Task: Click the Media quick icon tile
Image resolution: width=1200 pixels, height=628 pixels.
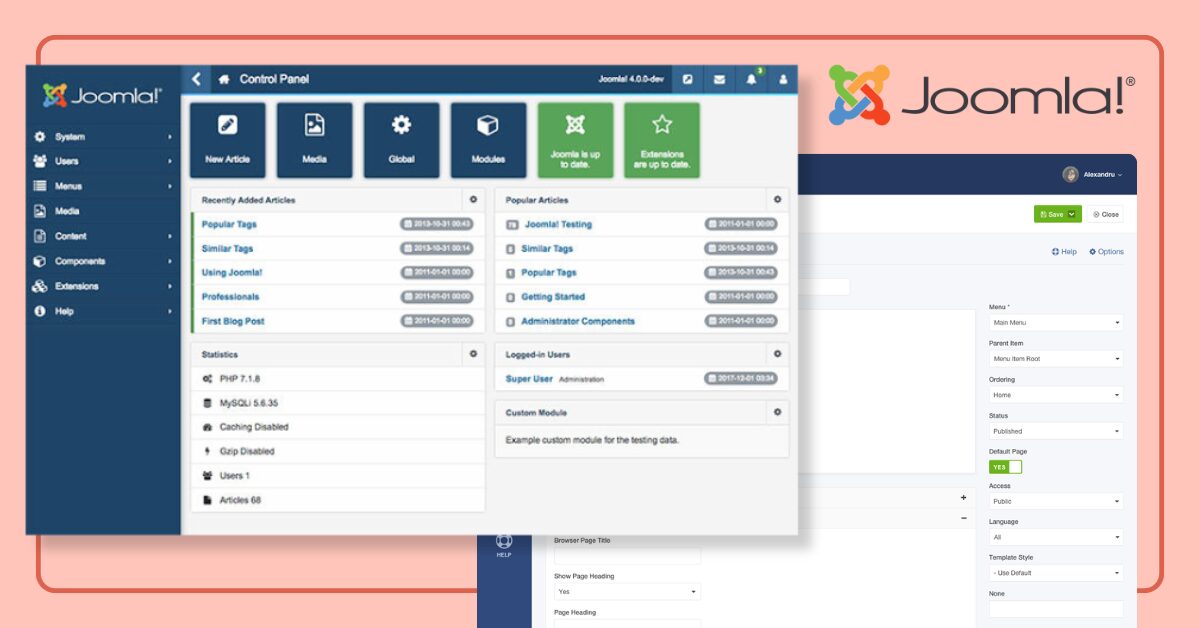Action: pos(314,140)
